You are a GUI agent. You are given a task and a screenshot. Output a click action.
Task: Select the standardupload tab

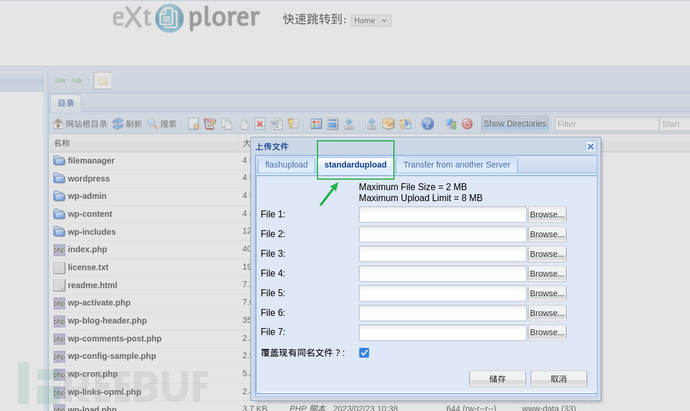click(x=356, y=165)
